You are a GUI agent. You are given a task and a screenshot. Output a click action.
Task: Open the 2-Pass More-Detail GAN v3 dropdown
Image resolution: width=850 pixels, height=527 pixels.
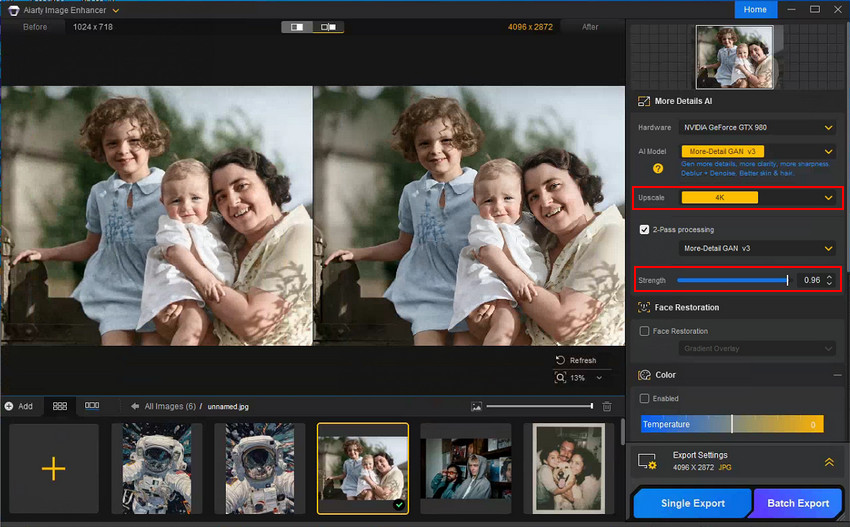tap(757, 248)
